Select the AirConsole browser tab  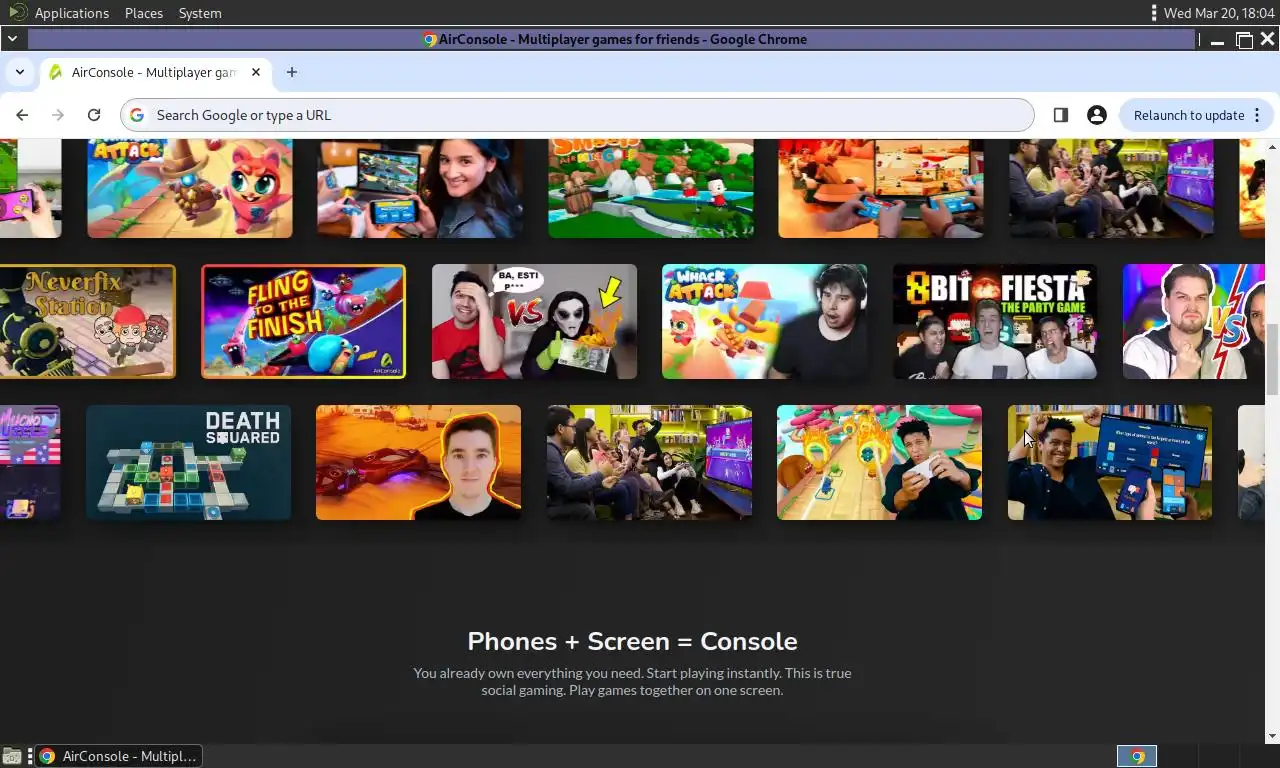tap(155, 72)
